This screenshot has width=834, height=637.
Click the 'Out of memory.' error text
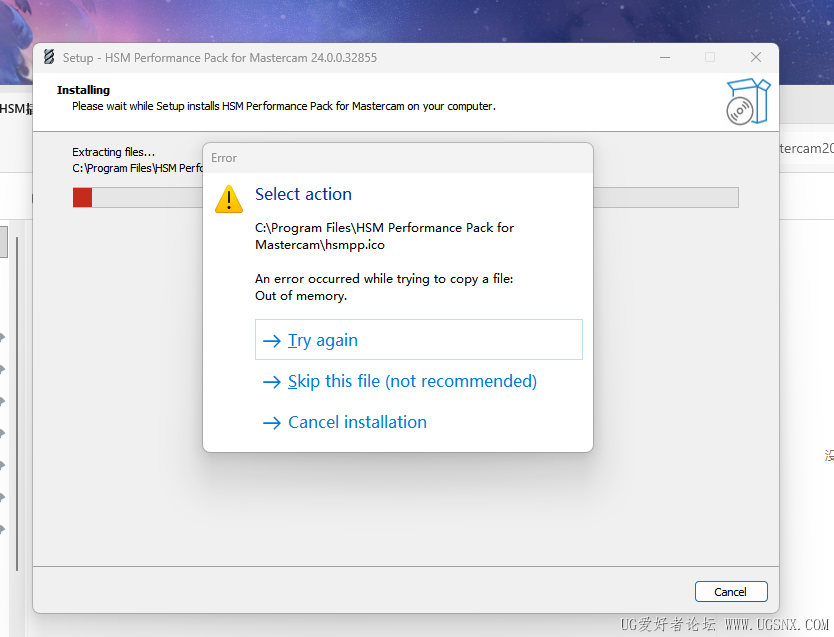coord(301,296)
